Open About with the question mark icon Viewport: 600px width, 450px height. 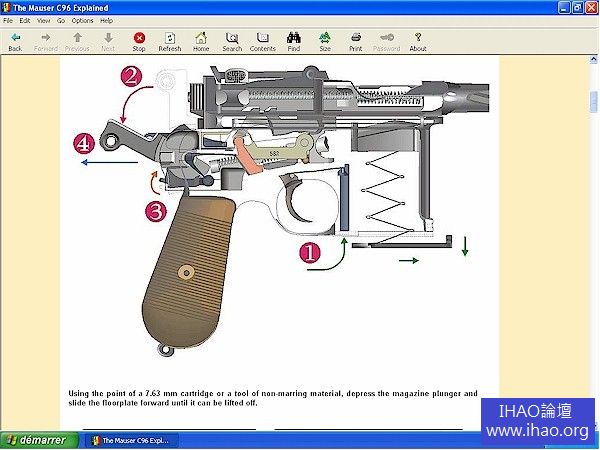tap(418, 38)
